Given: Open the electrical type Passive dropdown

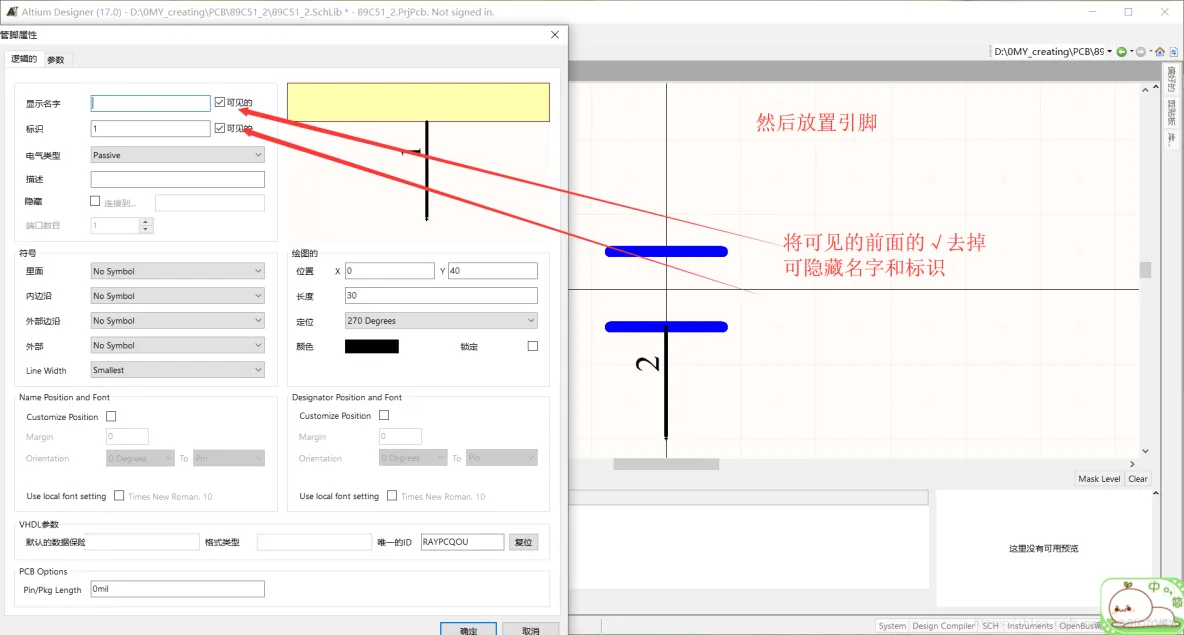Looking at the screenshot, I should [x=177, y=155].
